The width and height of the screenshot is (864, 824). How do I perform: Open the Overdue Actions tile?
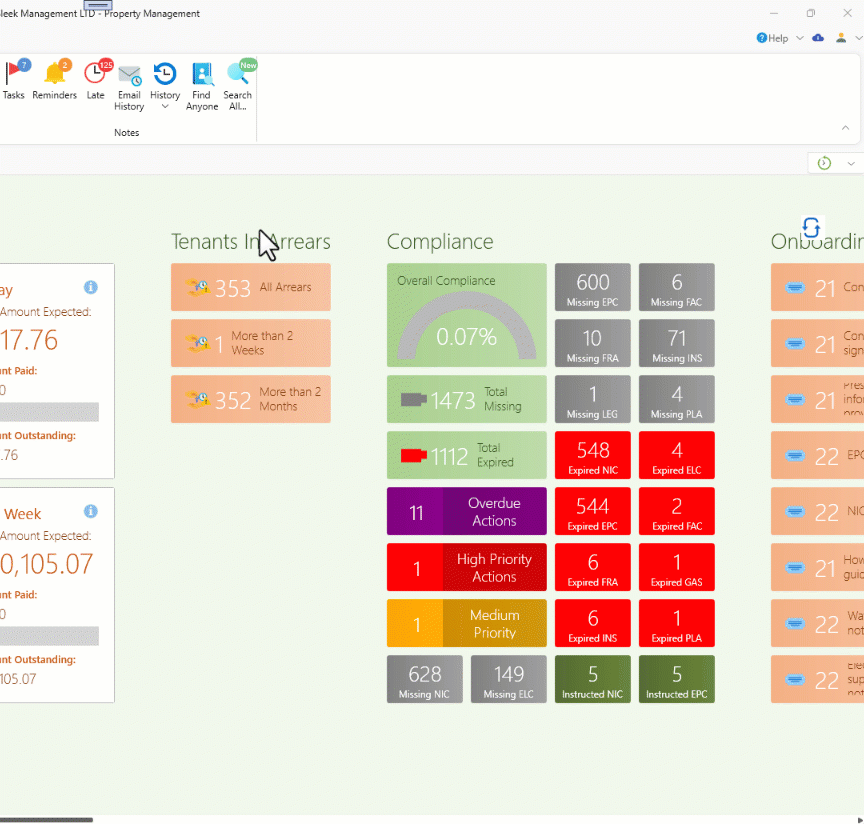pos(466,512)
